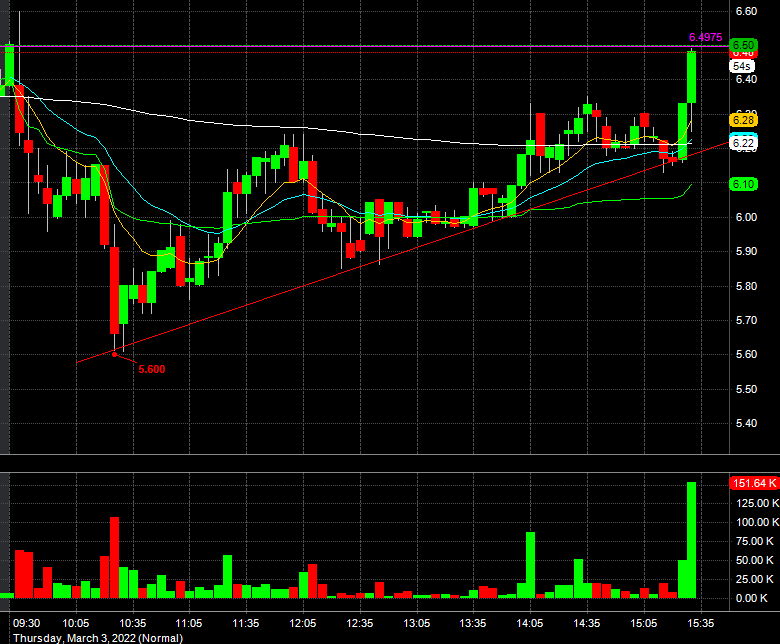Select the 100.00 K volume axis label
Image resolution: width=780 pixels, height=644 pixels.
point(757,522)
